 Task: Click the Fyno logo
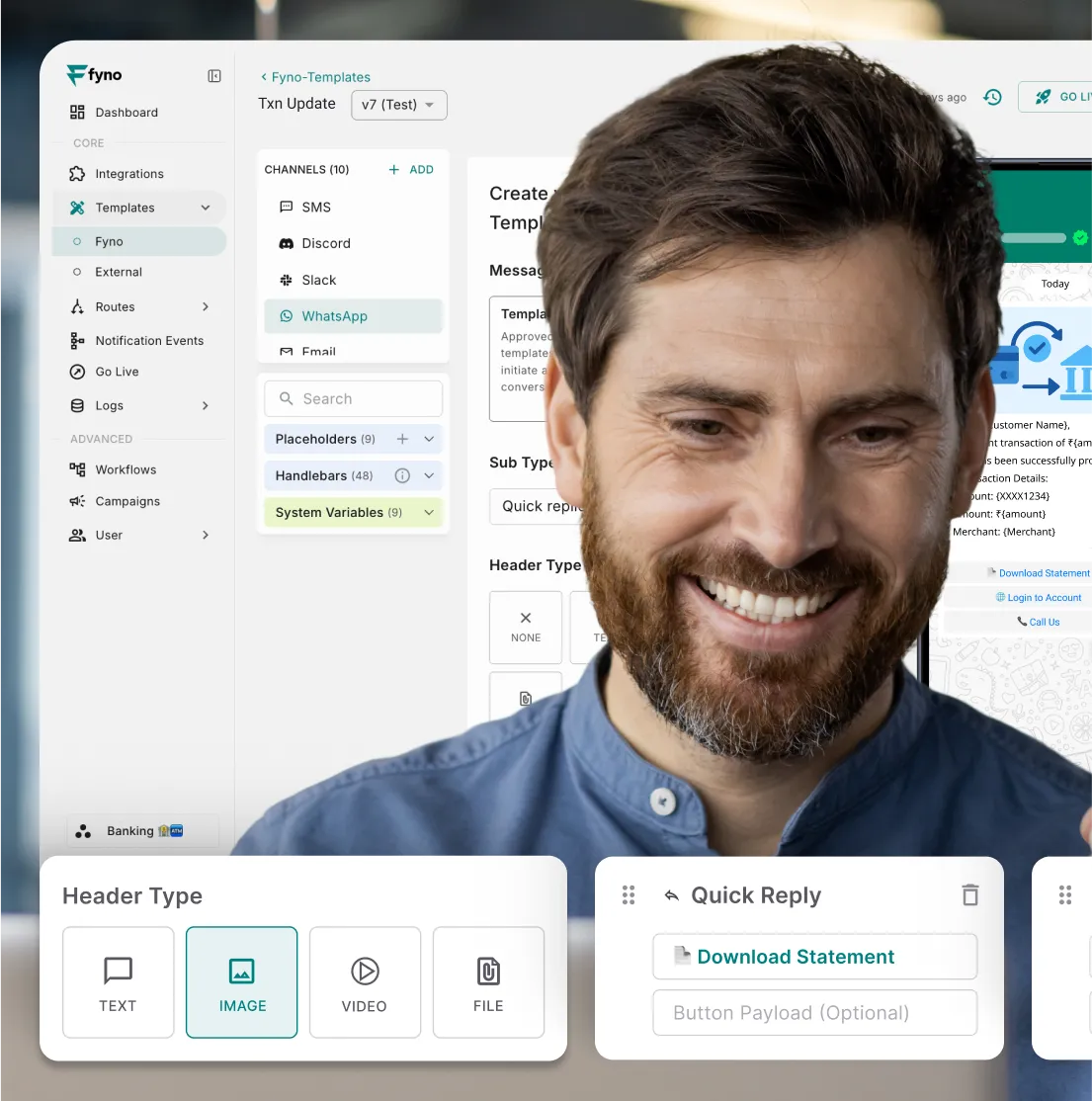(x=94, y=74)
